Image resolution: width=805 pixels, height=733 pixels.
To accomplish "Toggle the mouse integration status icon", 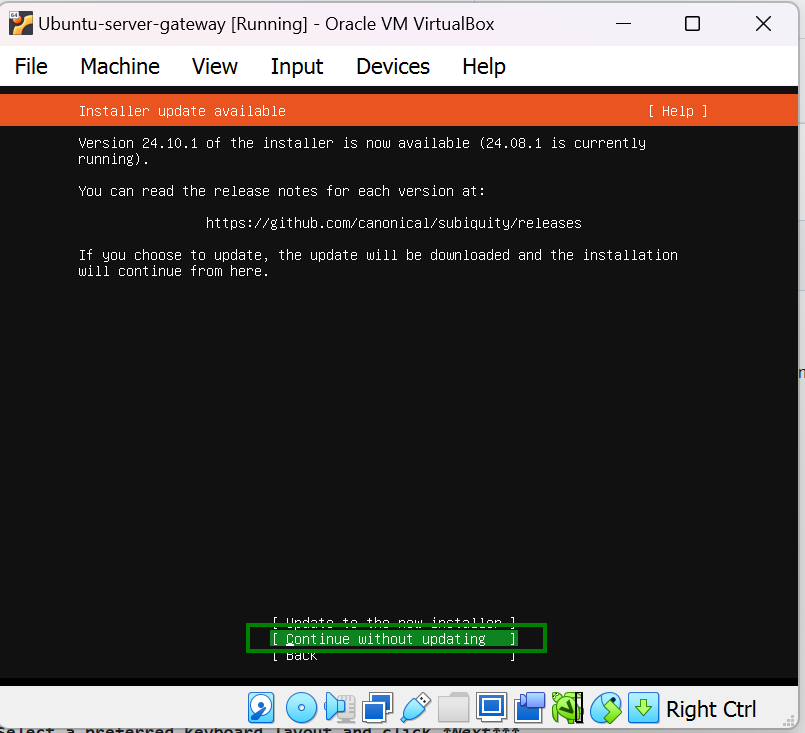I will coord(605,708).
